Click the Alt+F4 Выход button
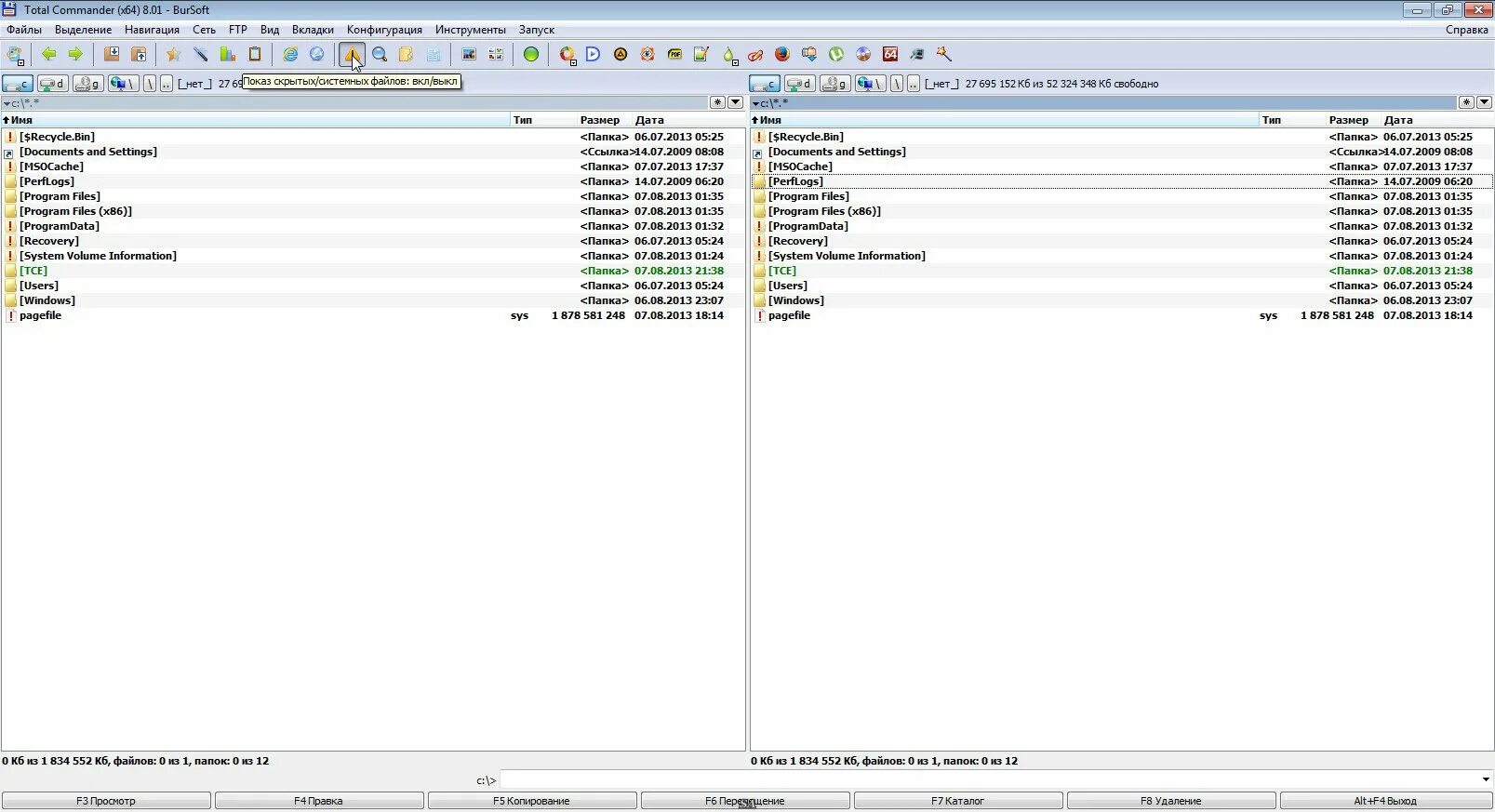This screenshot has width=1495, height=812. coord(1386,801)
